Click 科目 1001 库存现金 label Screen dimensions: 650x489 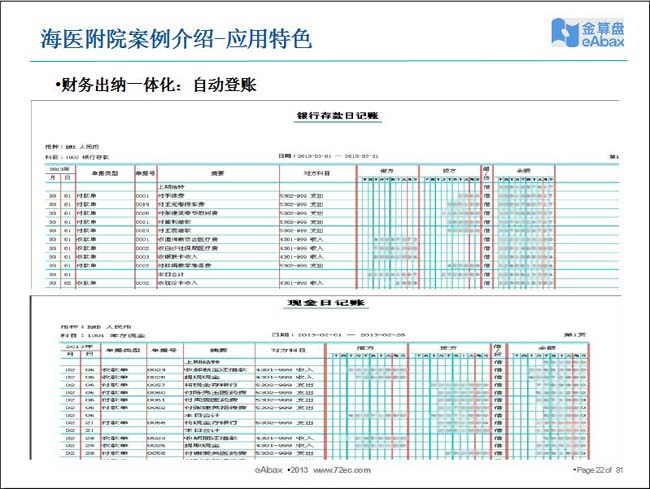tap(102, 335)
